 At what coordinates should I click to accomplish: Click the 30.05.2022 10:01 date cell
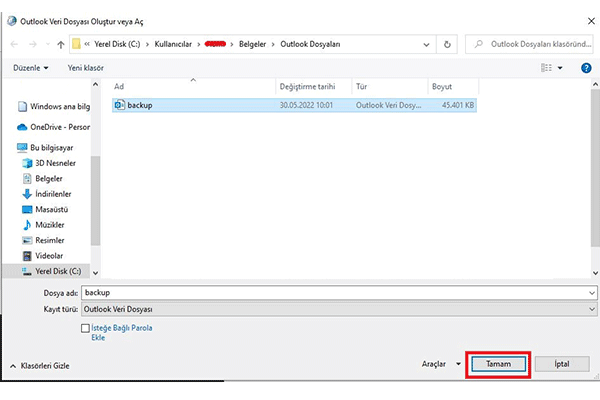click(x=306, y=105)
